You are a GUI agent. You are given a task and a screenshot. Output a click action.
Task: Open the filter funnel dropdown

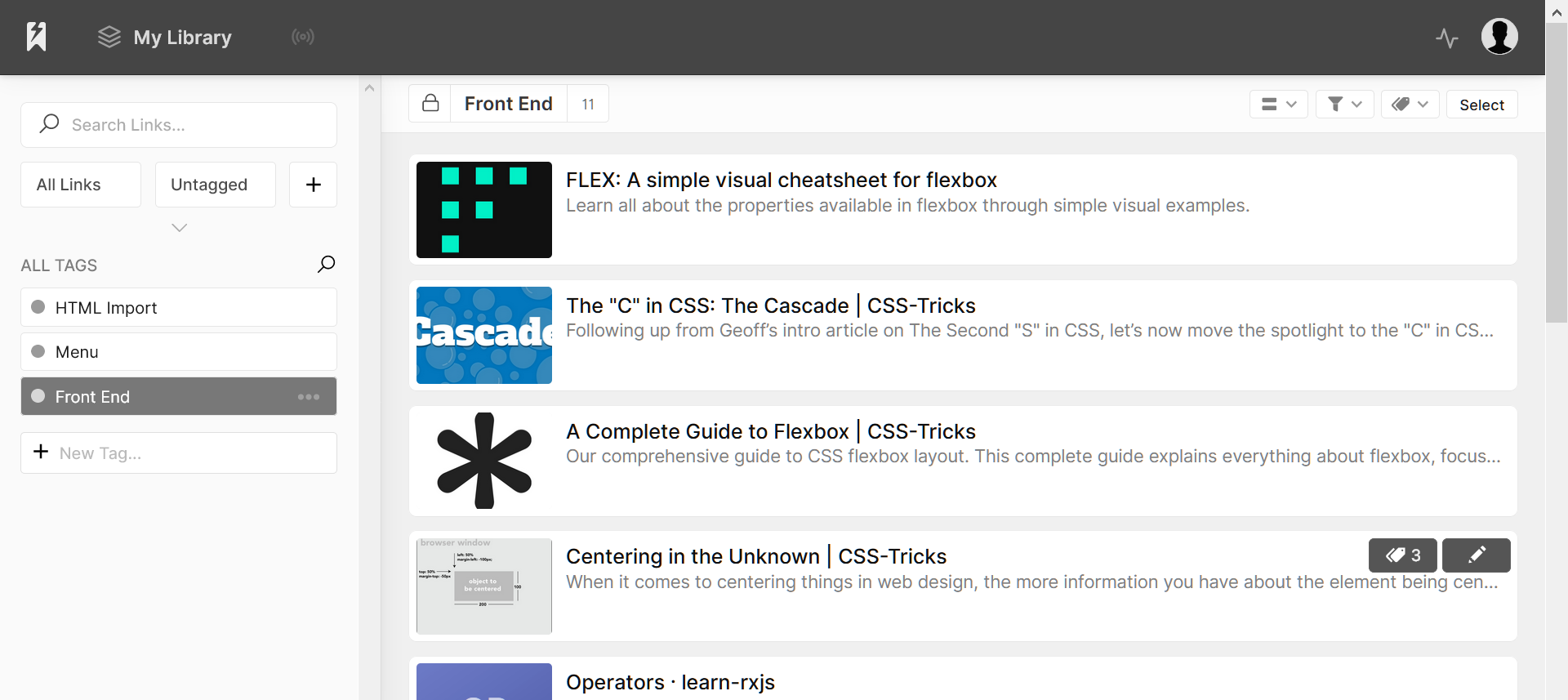pos(1345,105)
